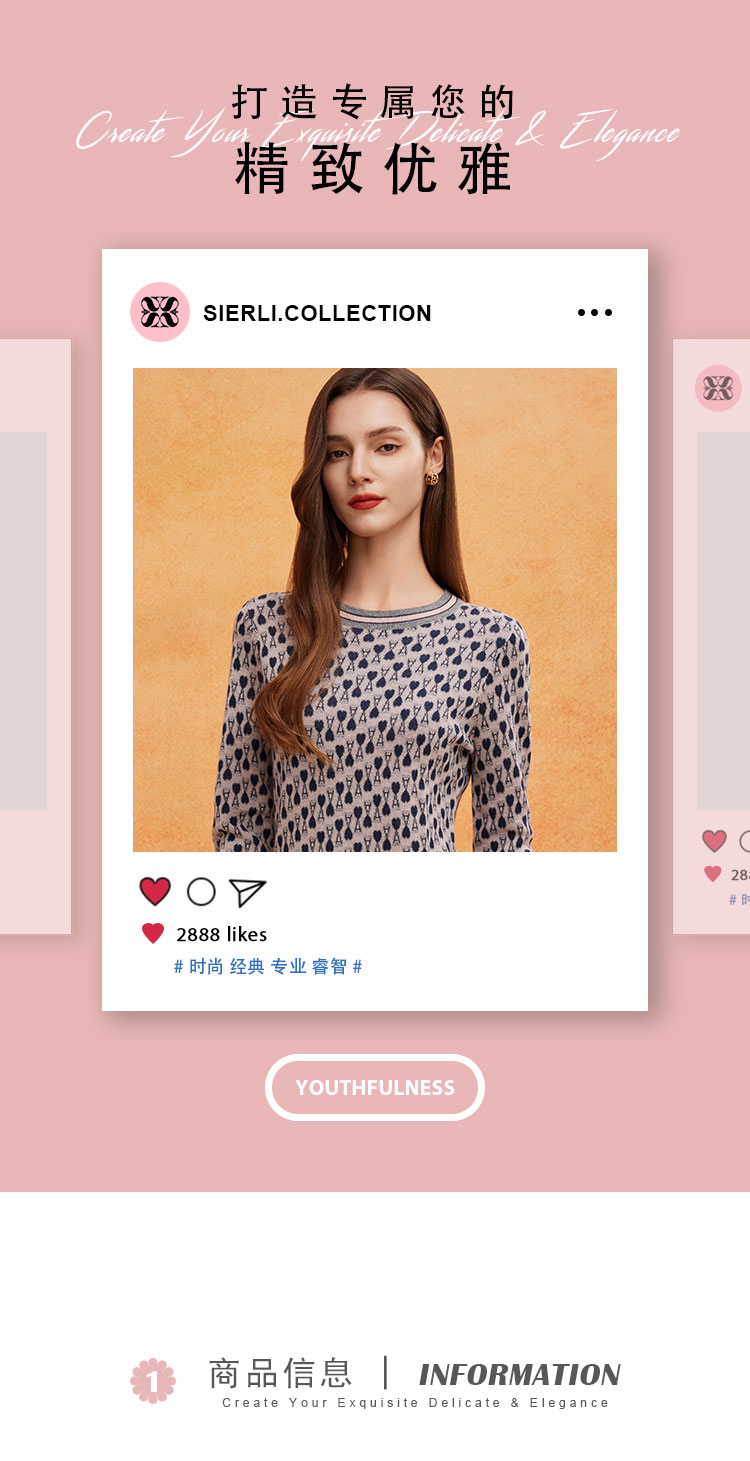Image resolution: width=750 pixels, height=1461 pixels.
Task: Click small red heart beside 2888 likes
Action: coord(153,933)
